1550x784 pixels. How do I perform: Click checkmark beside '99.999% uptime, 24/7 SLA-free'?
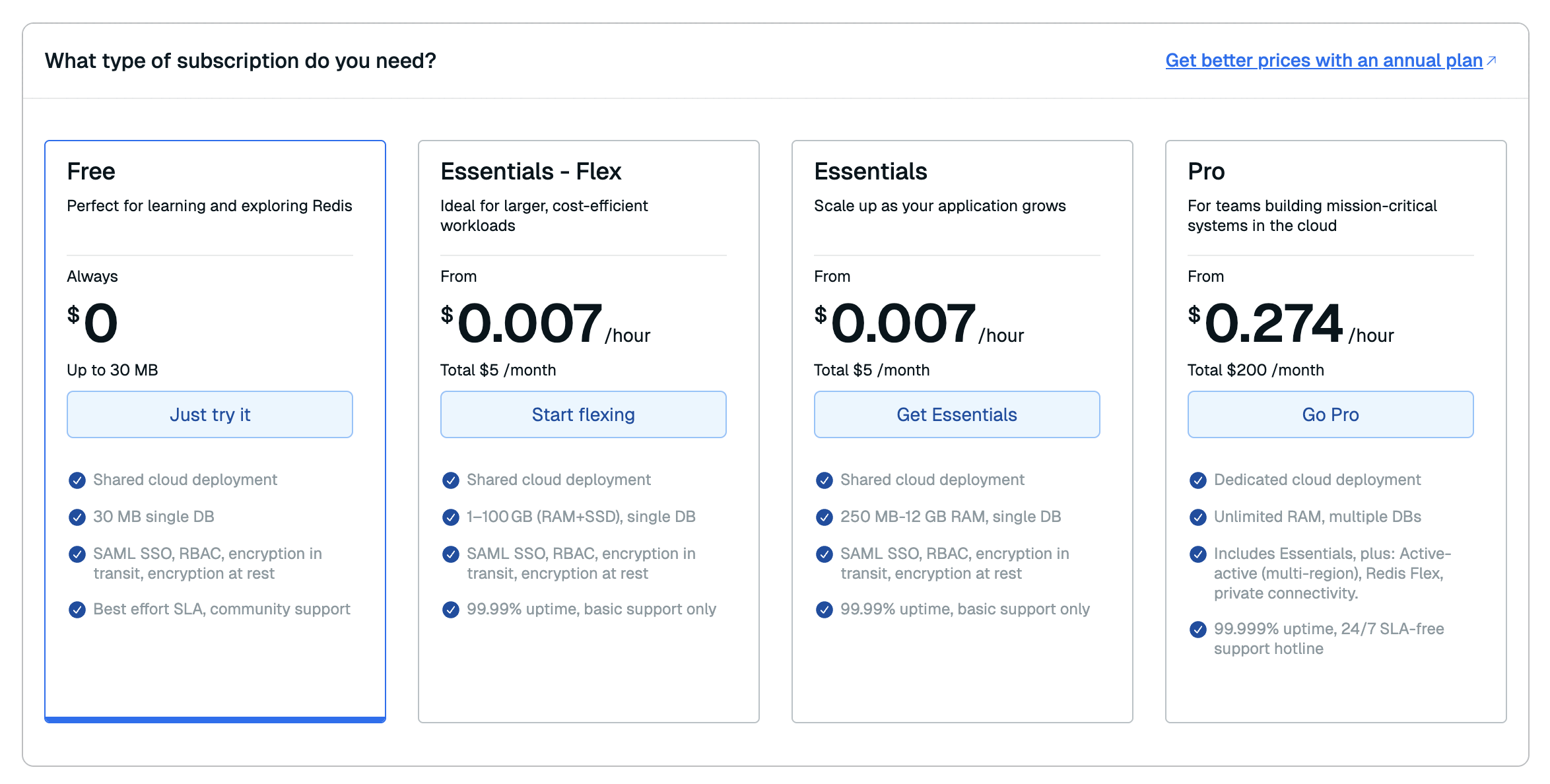click(1198, 630)
